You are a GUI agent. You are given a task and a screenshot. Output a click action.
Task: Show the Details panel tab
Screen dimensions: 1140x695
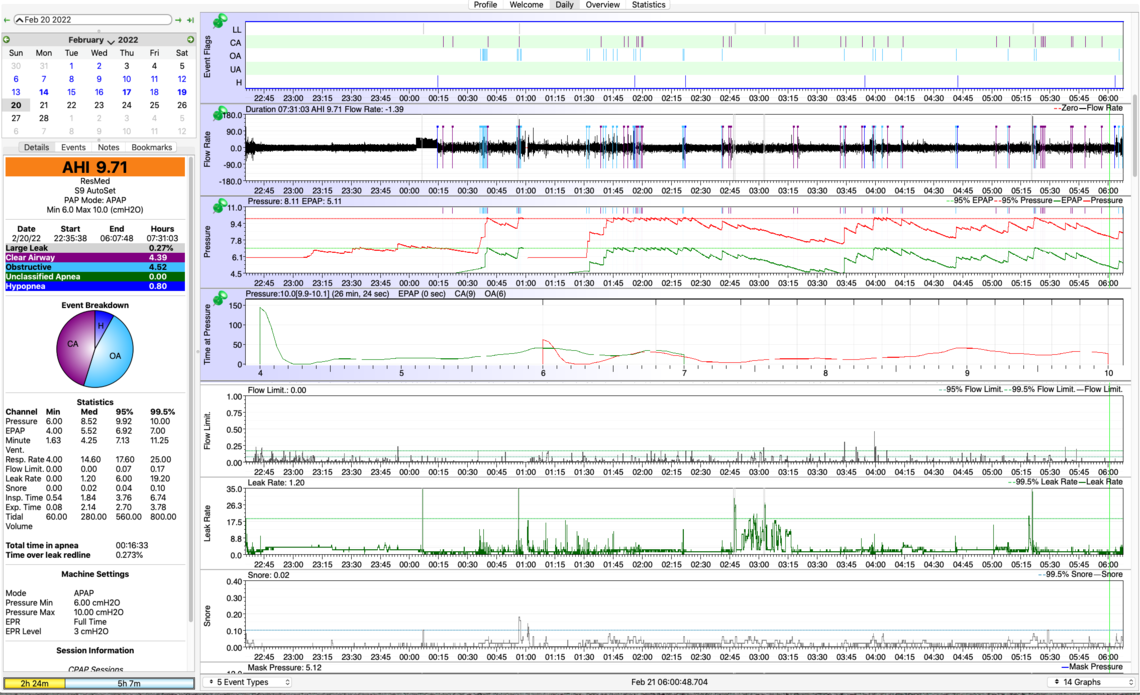coord(36,147)
